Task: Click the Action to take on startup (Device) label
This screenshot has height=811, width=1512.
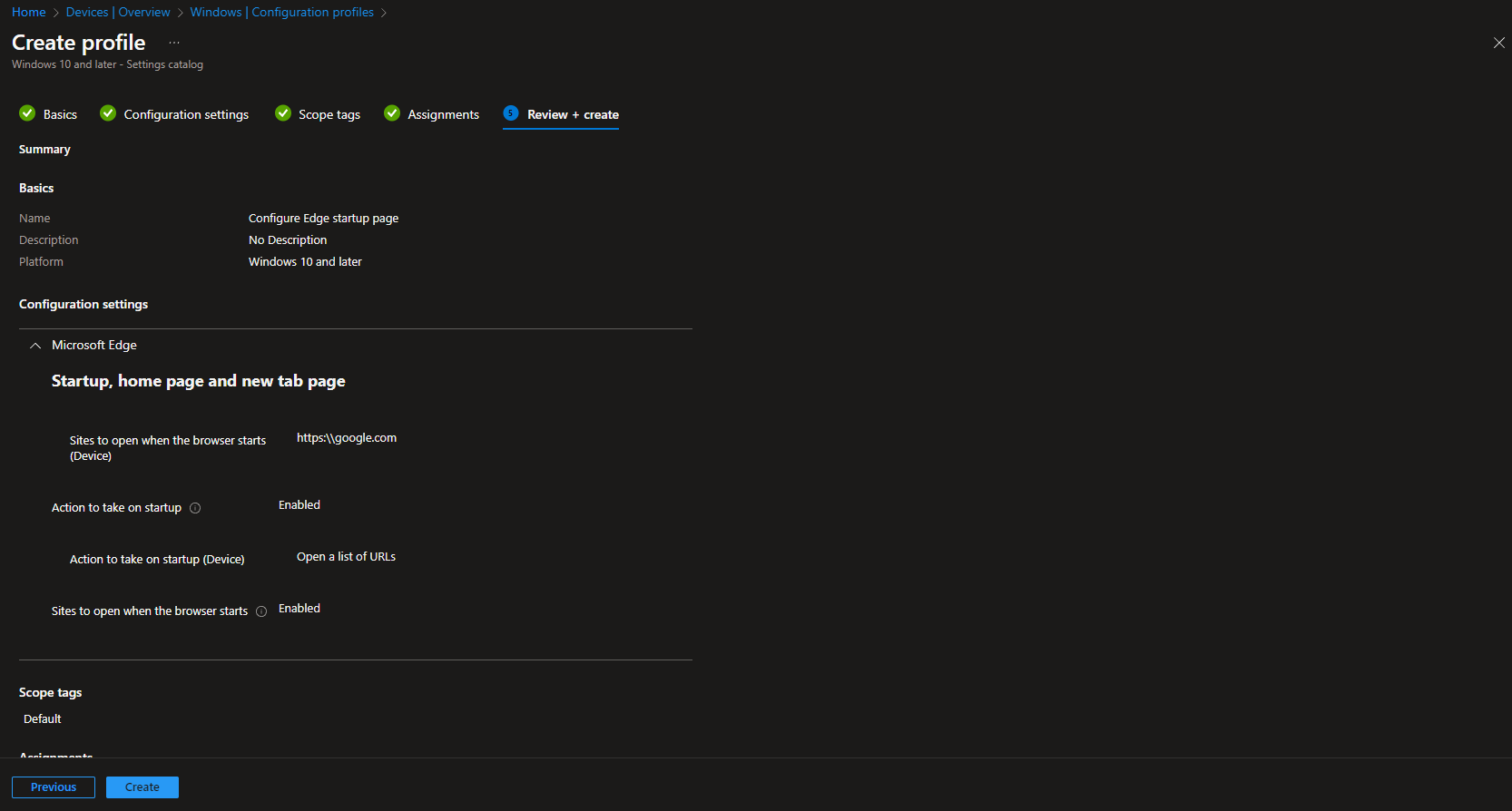Action: click(157, 560)
